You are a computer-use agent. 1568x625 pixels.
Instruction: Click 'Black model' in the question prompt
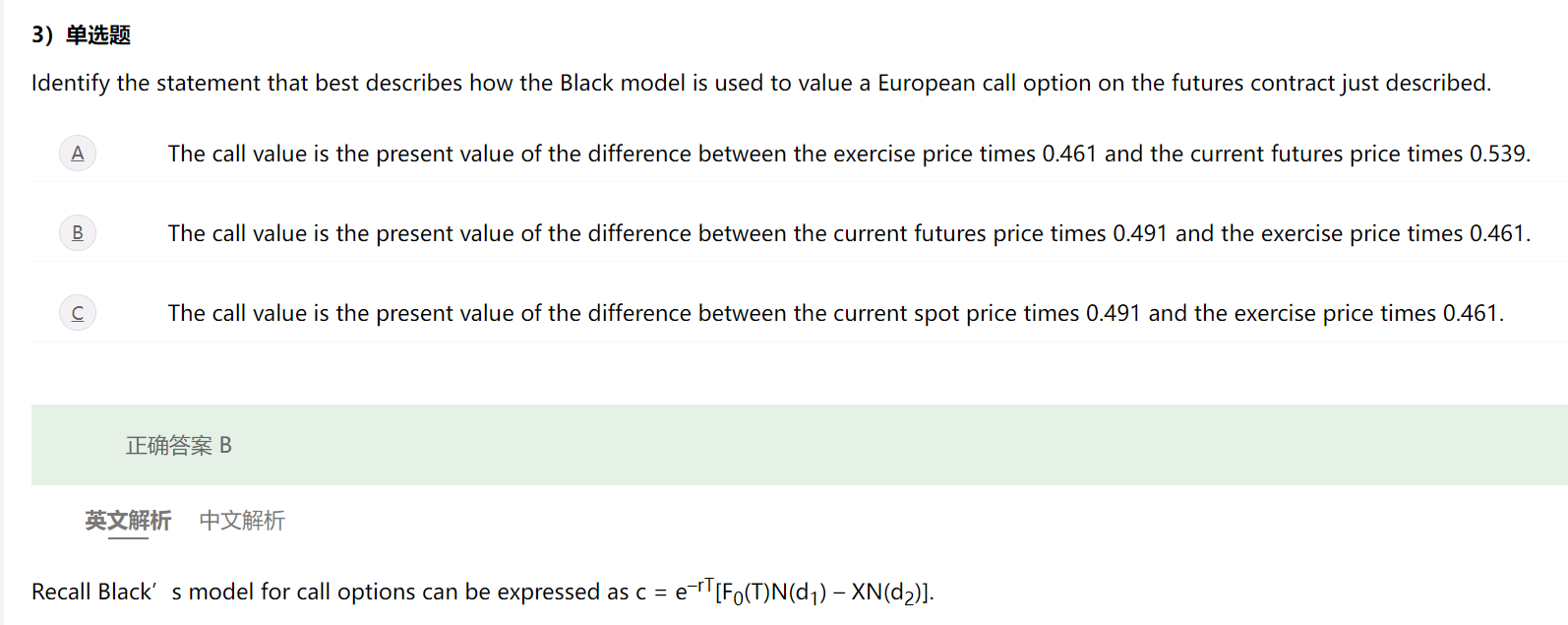[622, 83]
